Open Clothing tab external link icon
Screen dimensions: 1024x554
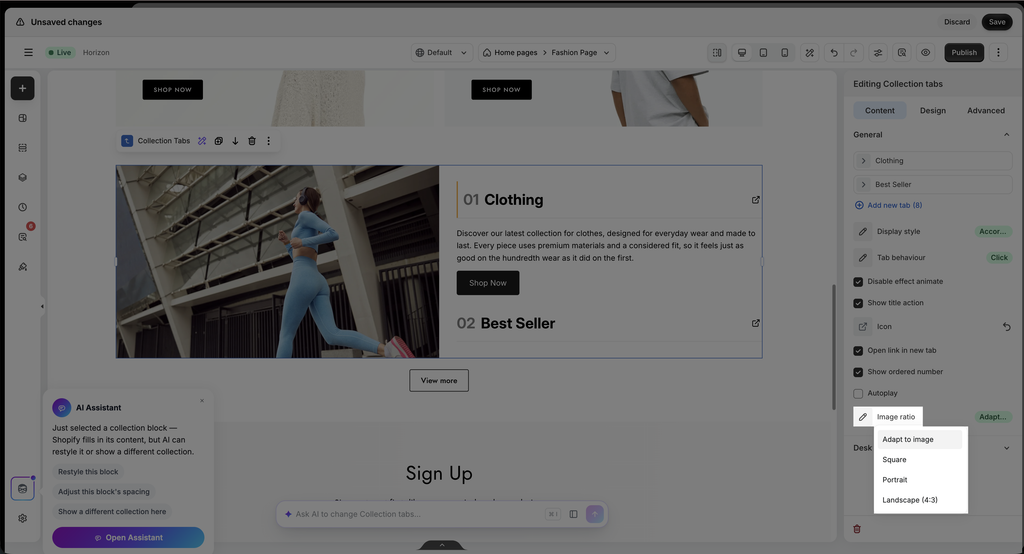coord(756,200)
